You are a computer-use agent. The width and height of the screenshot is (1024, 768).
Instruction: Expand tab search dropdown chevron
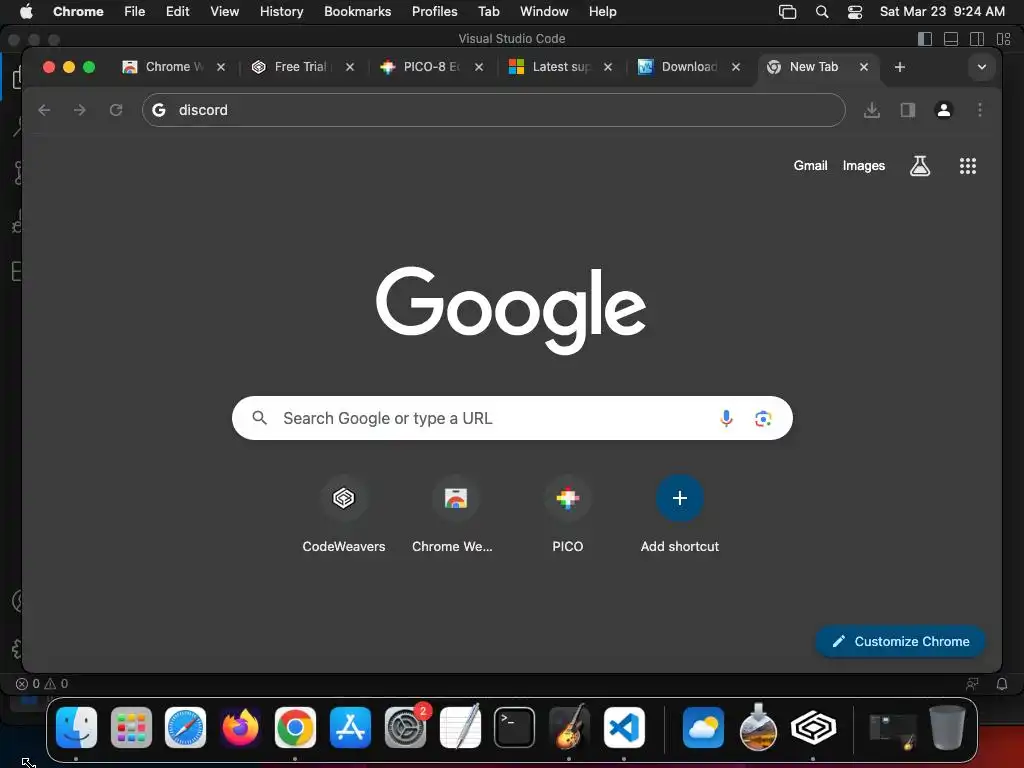click(982, 67)
